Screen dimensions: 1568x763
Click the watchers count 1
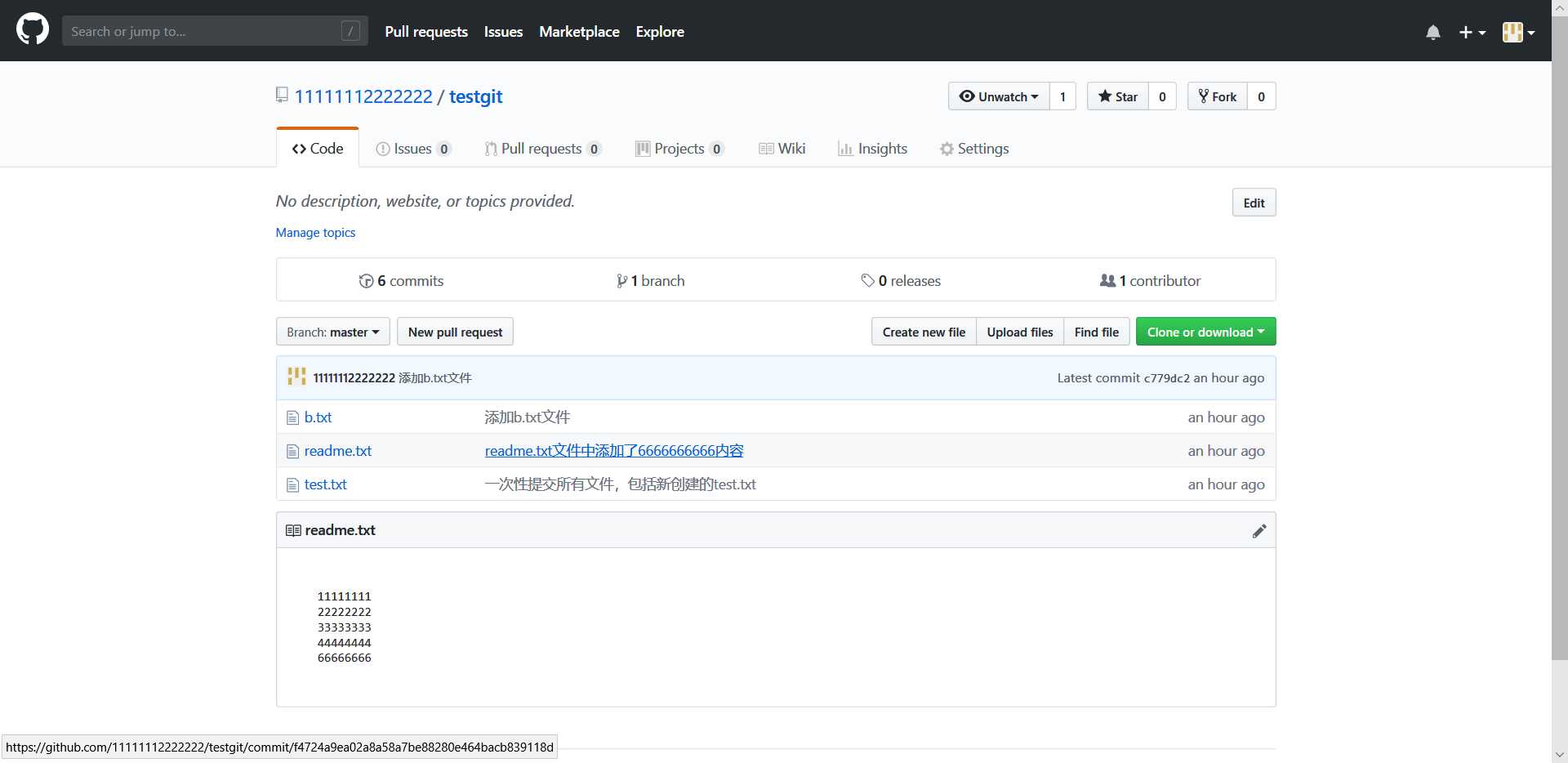pos(1062,96)
